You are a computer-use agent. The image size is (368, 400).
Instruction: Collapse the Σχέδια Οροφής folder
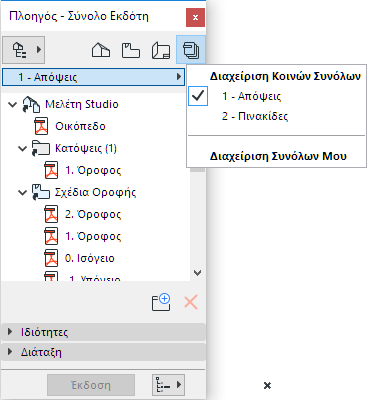(x=23, y=192)
